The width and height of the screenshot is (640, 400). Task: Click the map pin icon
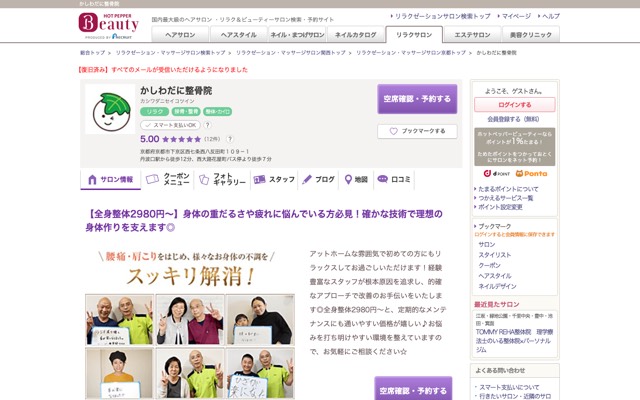tap(348, 180)
